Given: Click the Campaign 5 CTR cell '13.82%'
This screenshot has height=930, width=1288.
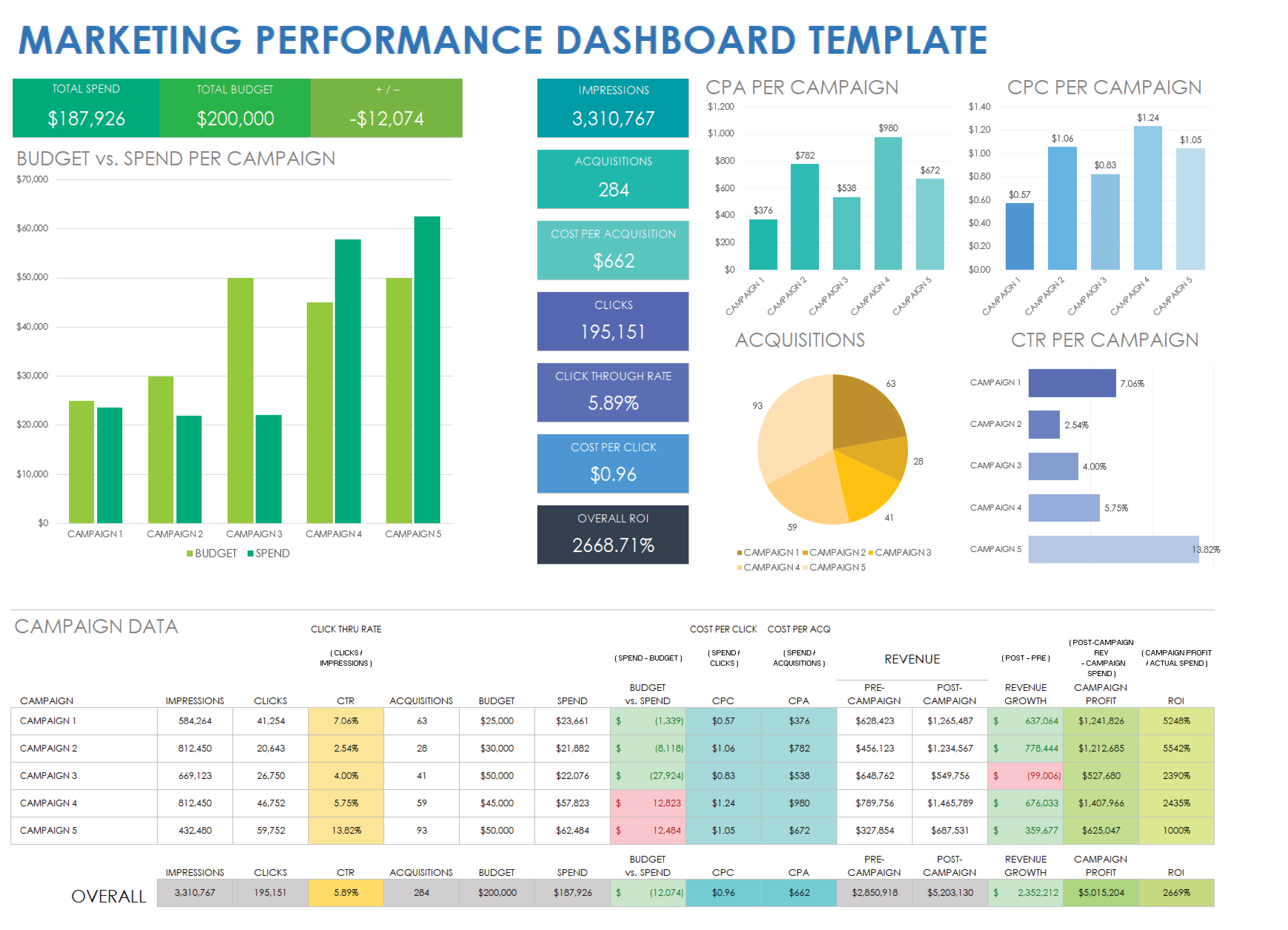Looking at the screenshot, I should [346, 831].
